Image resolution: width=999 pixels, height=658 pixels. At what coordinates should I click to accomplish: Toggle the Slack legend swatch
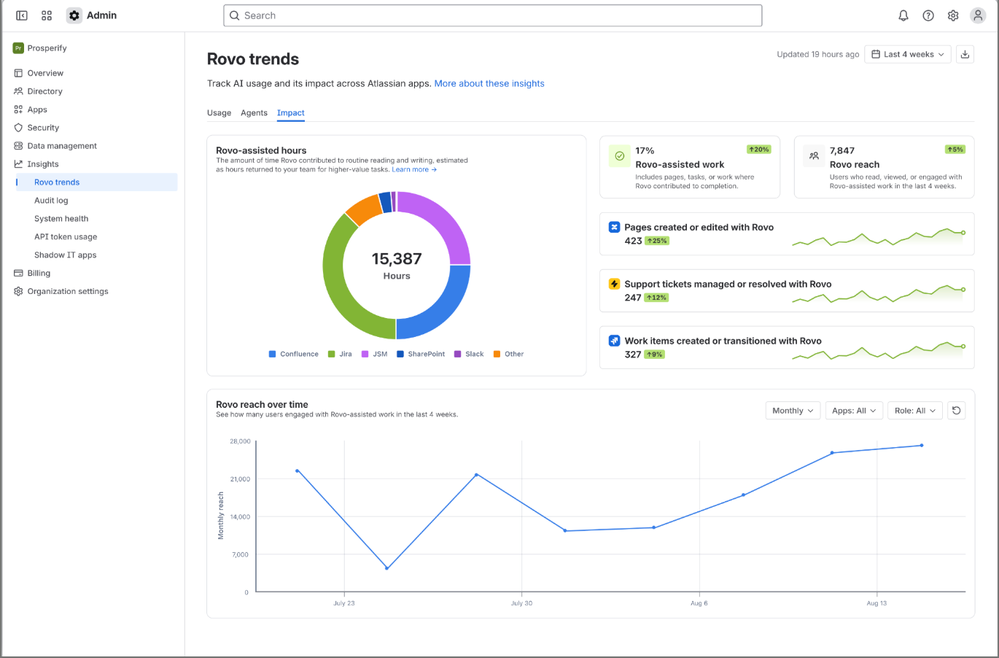point(457,354)
